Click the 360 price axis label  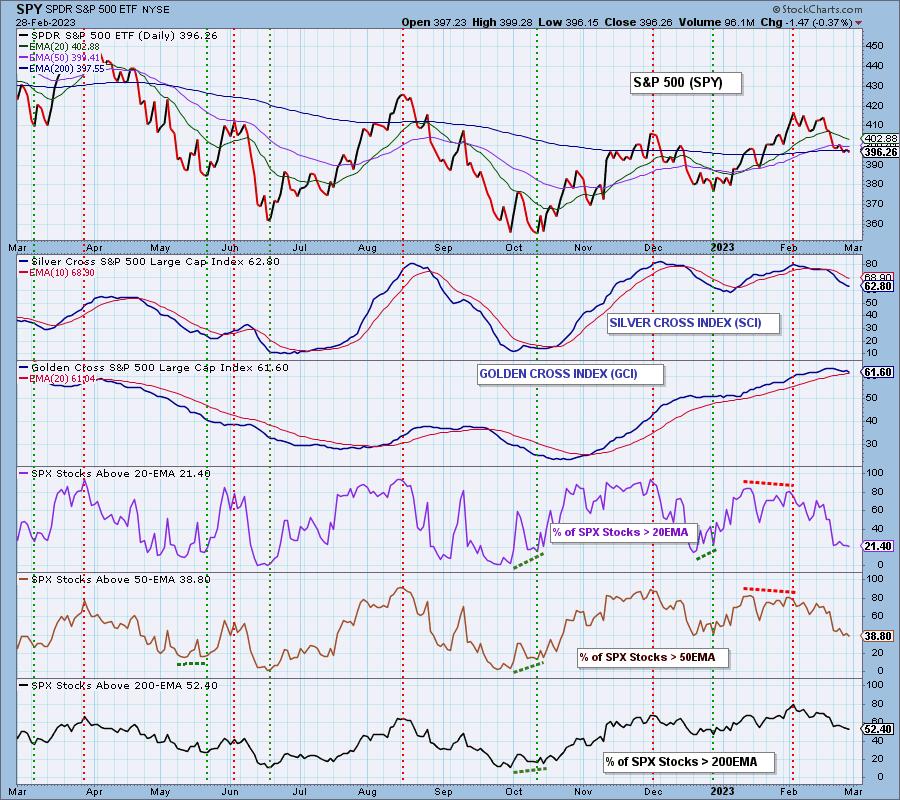876,223
